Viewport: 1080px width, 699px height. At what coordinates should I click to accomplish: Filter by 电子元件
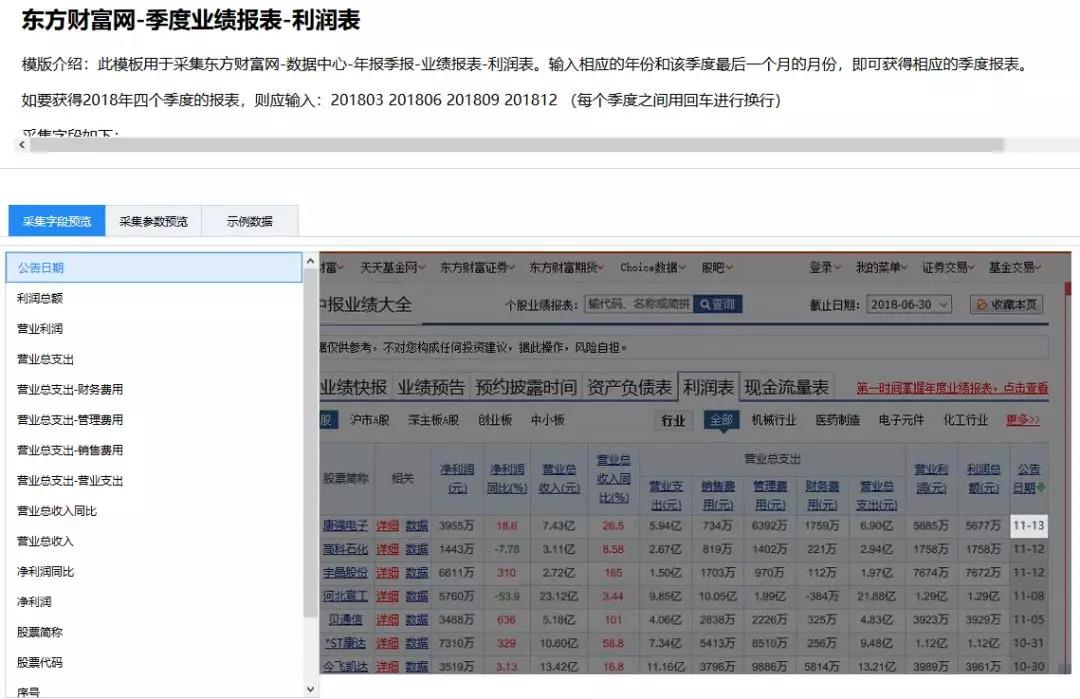click(901, 420)
